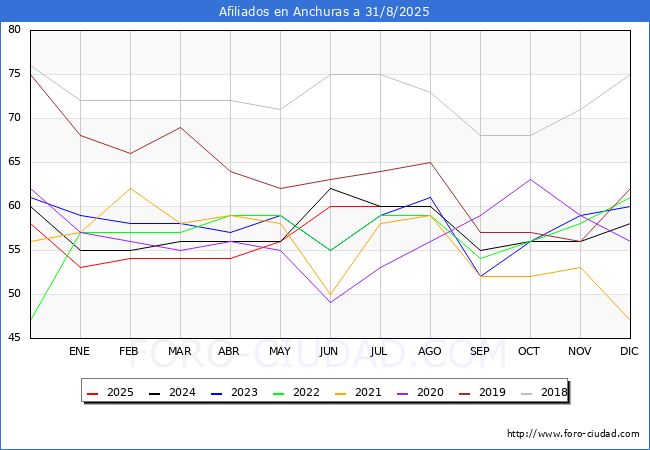The width and height of the screenshot is (650, 450).
Task: Click the purple 2020 line low point at JUN
Action: (330, 302)
